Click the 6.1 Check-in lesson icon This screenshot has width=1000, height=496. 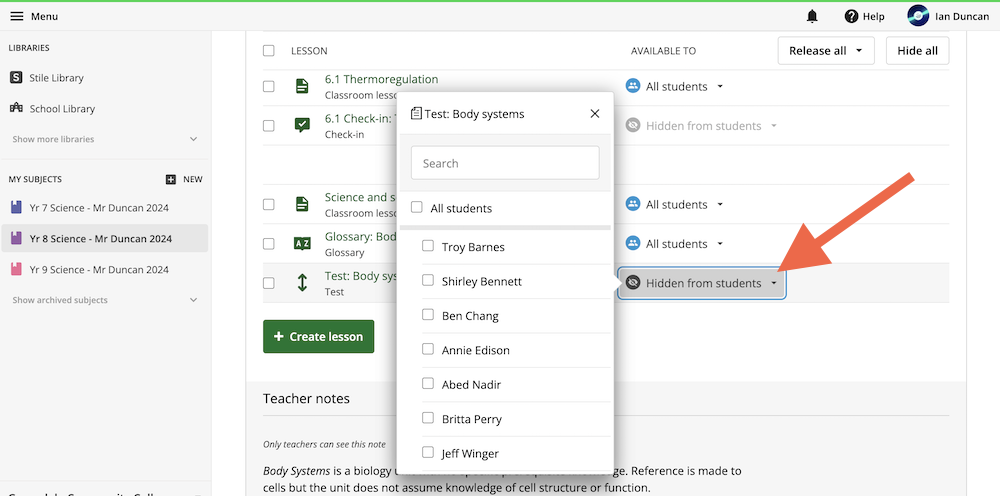[x=302, y=125]
